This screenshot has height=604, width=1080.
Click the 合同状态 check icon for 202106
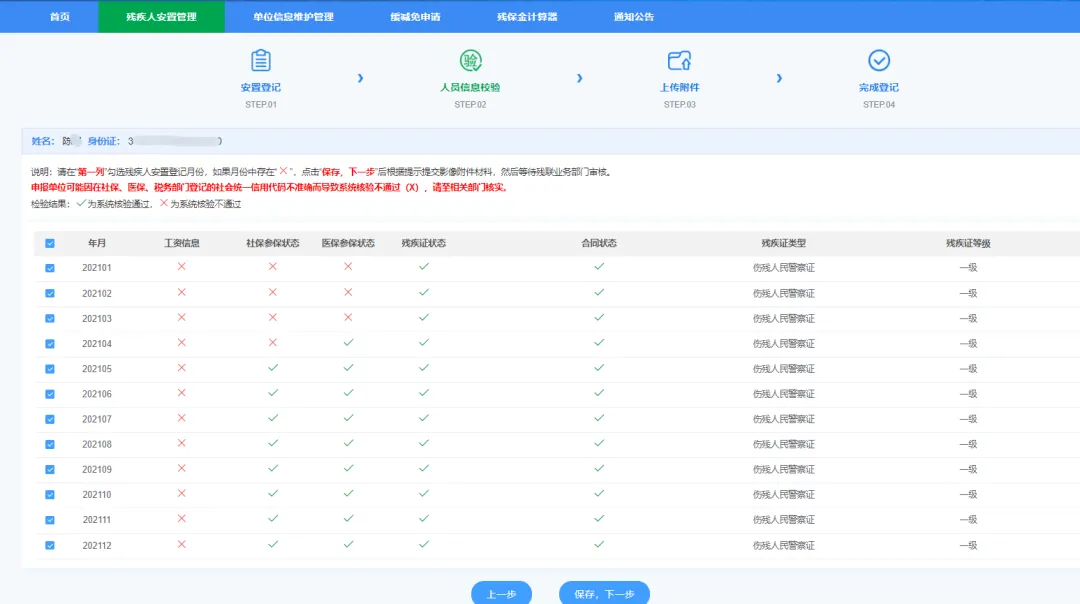click(599, 393)
